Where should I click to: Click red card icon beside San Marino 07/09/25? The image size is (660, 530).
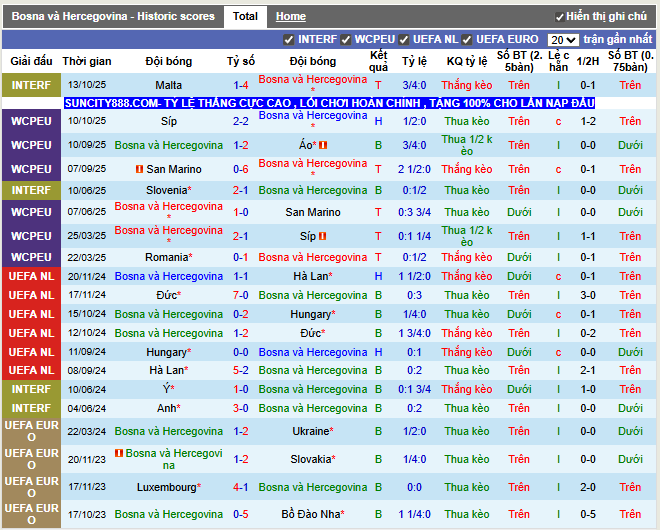pos(140,169)
